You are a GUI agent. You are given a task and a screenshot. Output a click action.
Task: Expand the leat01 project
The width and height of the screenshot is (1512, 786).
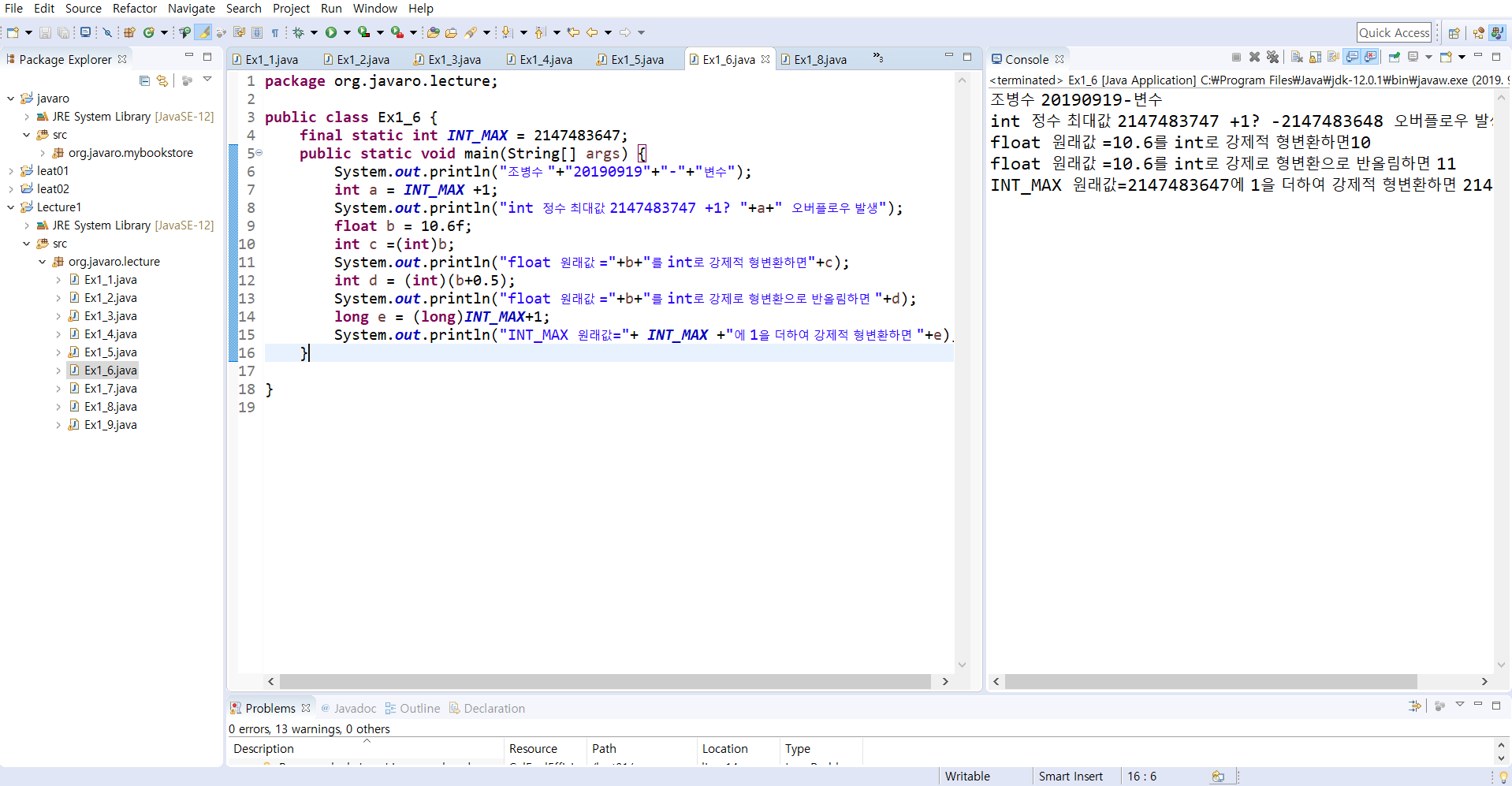(x=10, y=171)
